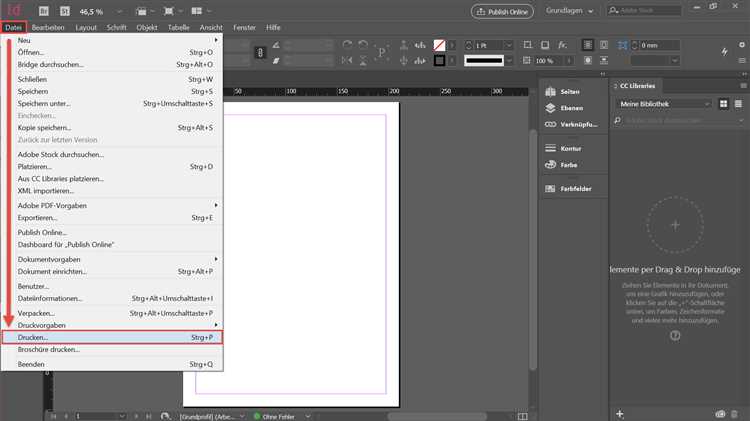
Task: Choose Drucken... from the Datei menu
Action: (x=112, y=337)
